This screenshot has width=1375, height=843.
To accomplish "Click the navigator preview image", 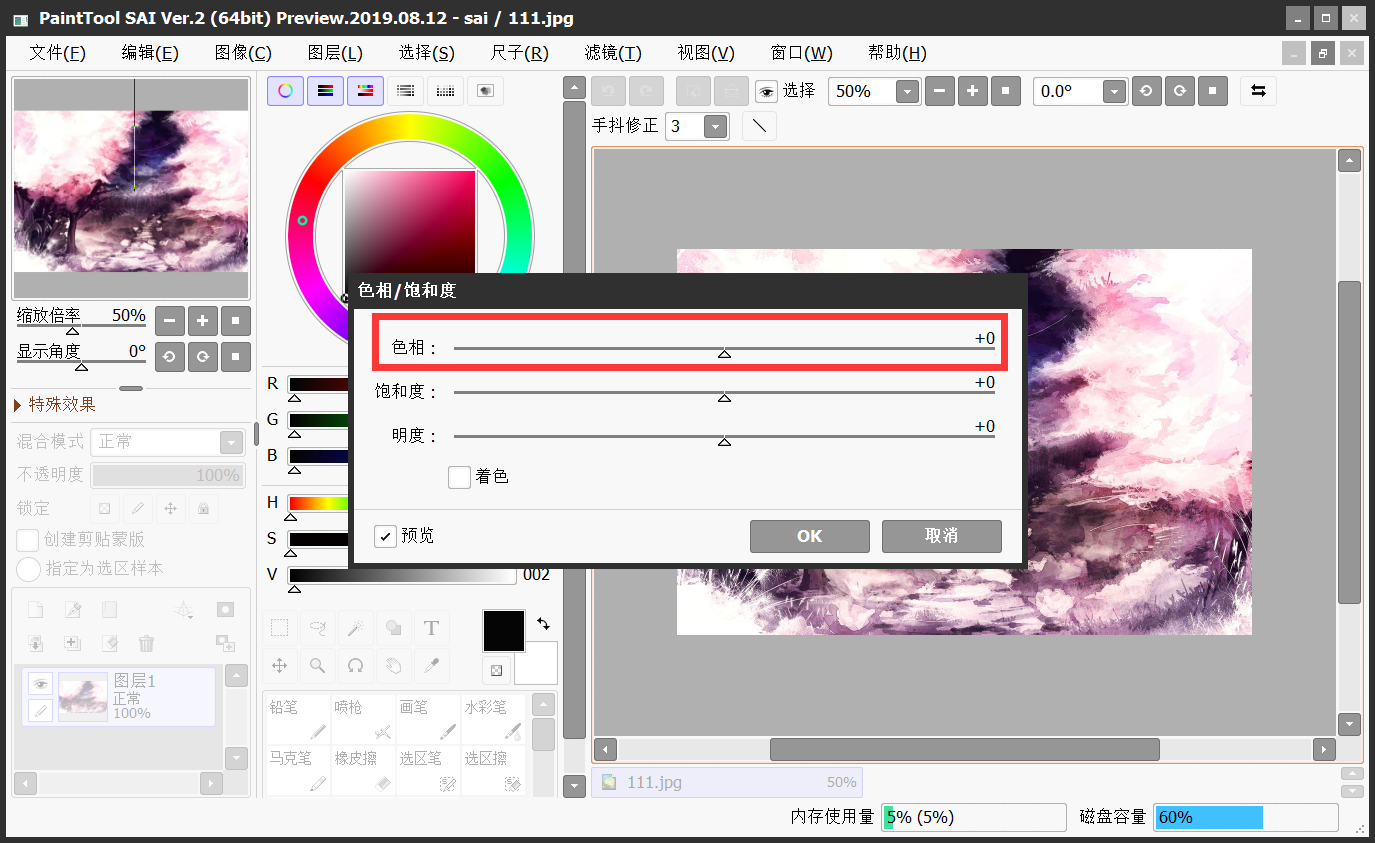I will click(x=131, y=189).
